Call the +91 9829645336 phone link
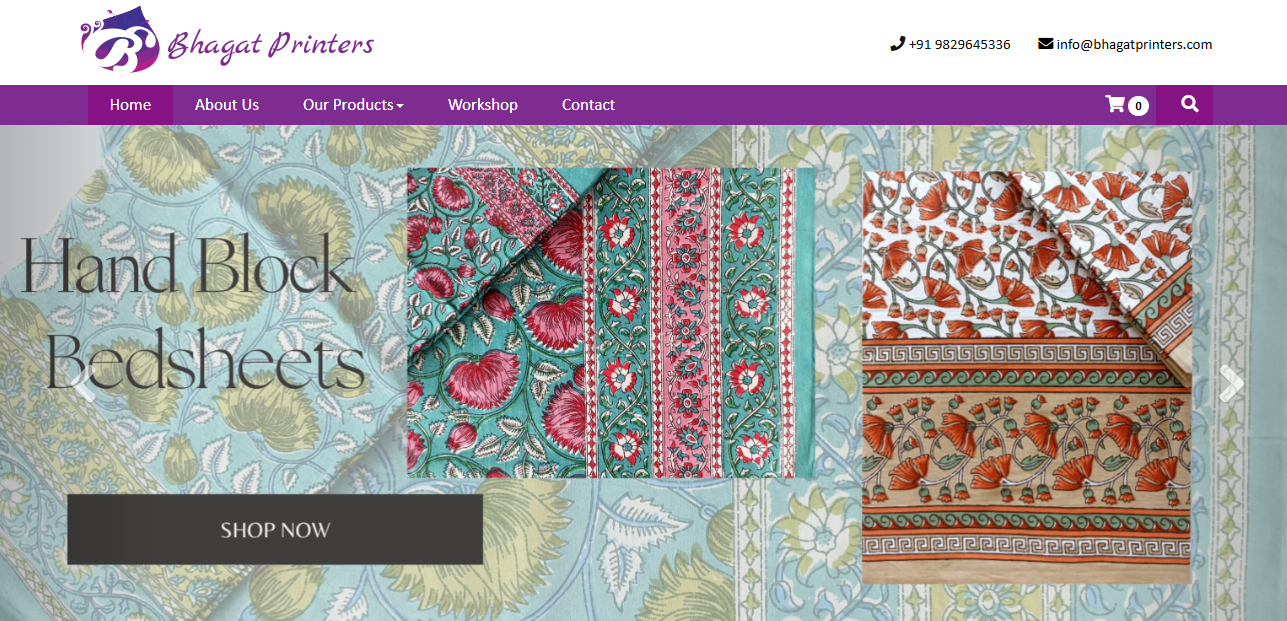This screenshot has height=621, width=1287. pyautogui.click(x=959, y=44)
